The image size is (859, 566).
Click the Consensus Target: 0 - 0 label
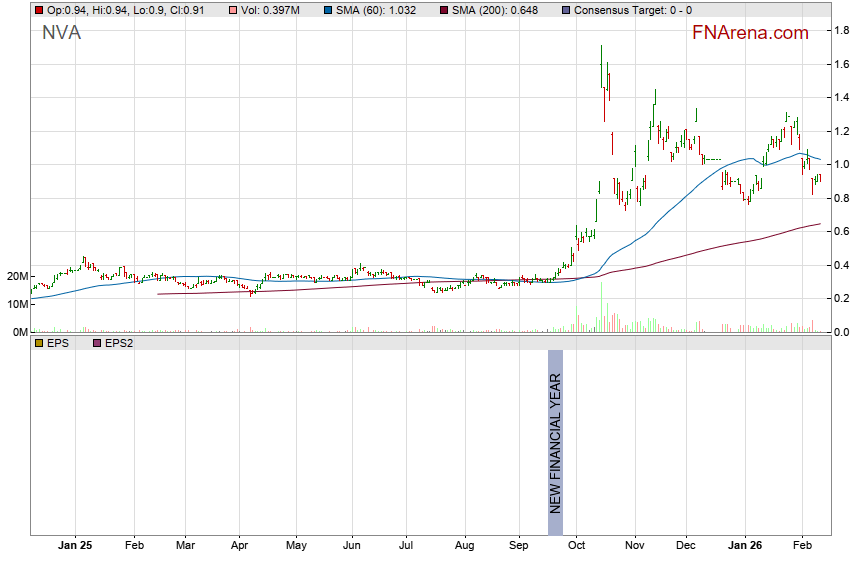631,10
